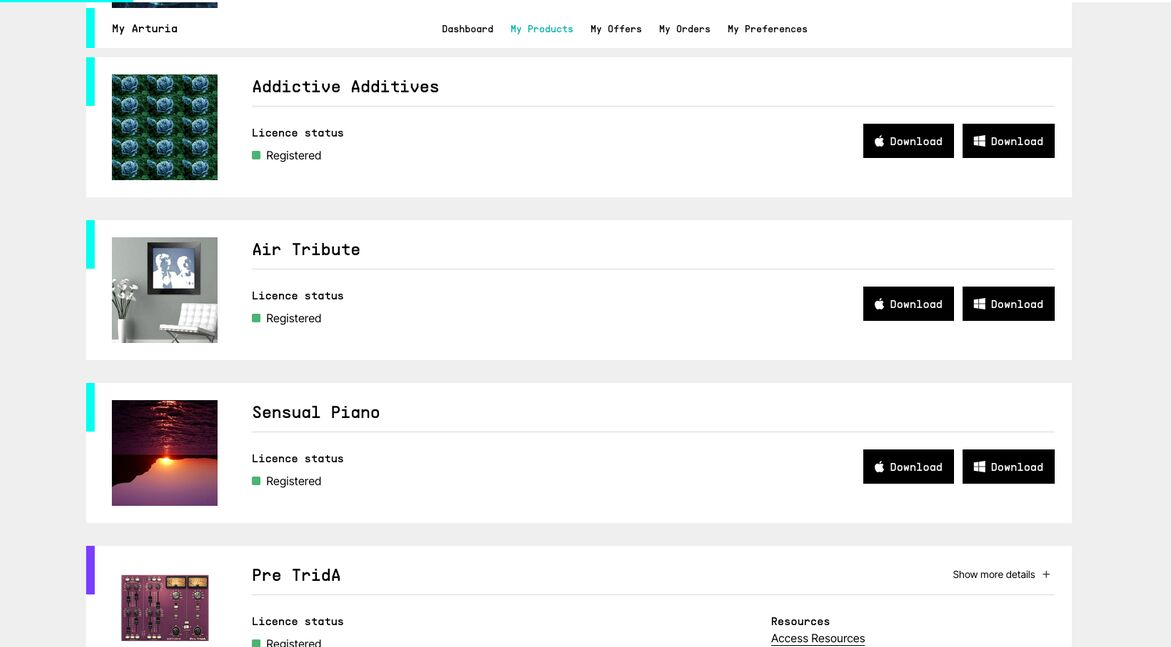Select the Sensual Piano sunset thumbnail
Viewport: 1171px width, 647px height.
tap(164, 453)
